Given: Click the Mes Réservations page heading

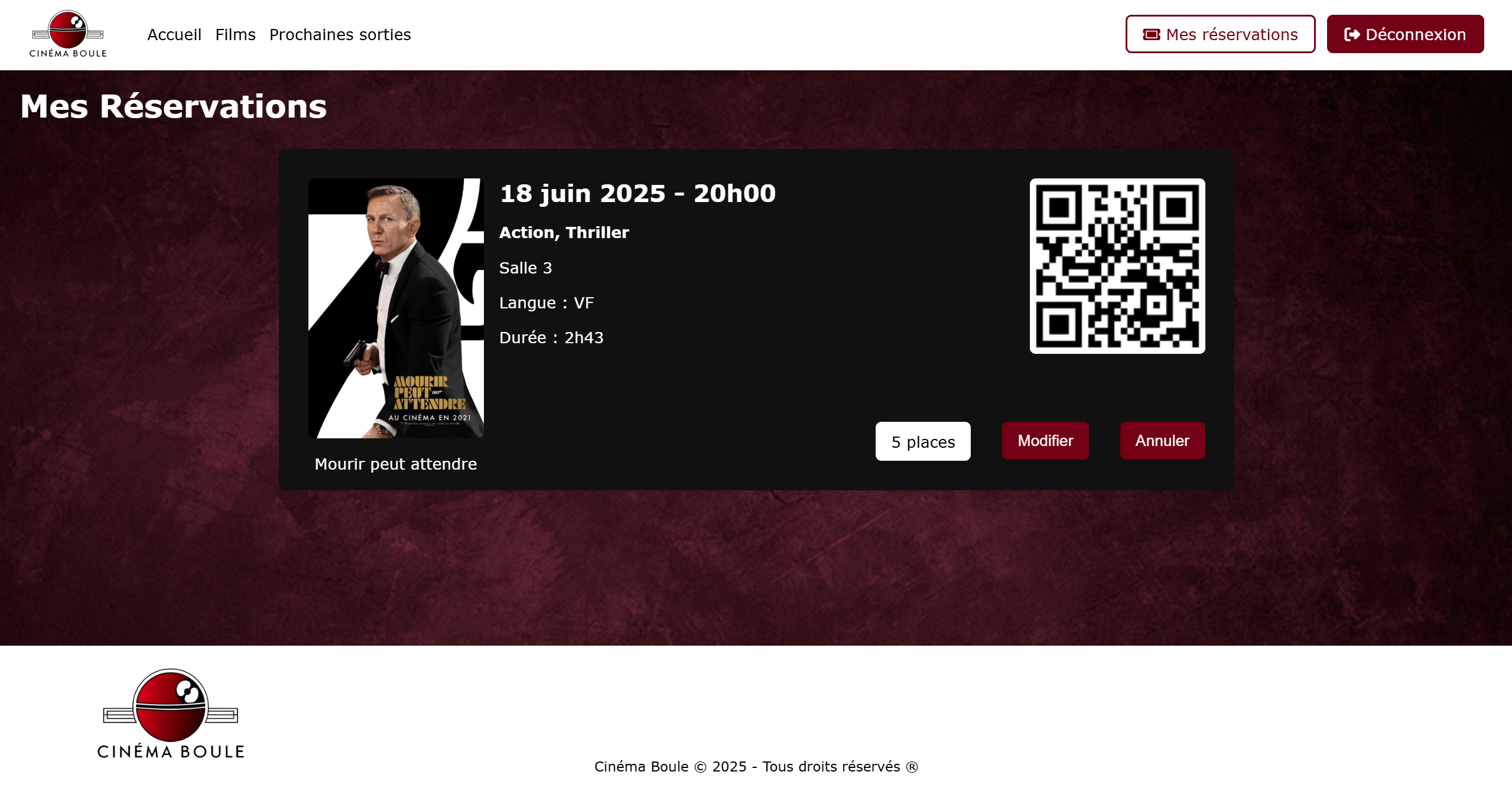Looking at the screenshot, I should [x=174, y=106].
